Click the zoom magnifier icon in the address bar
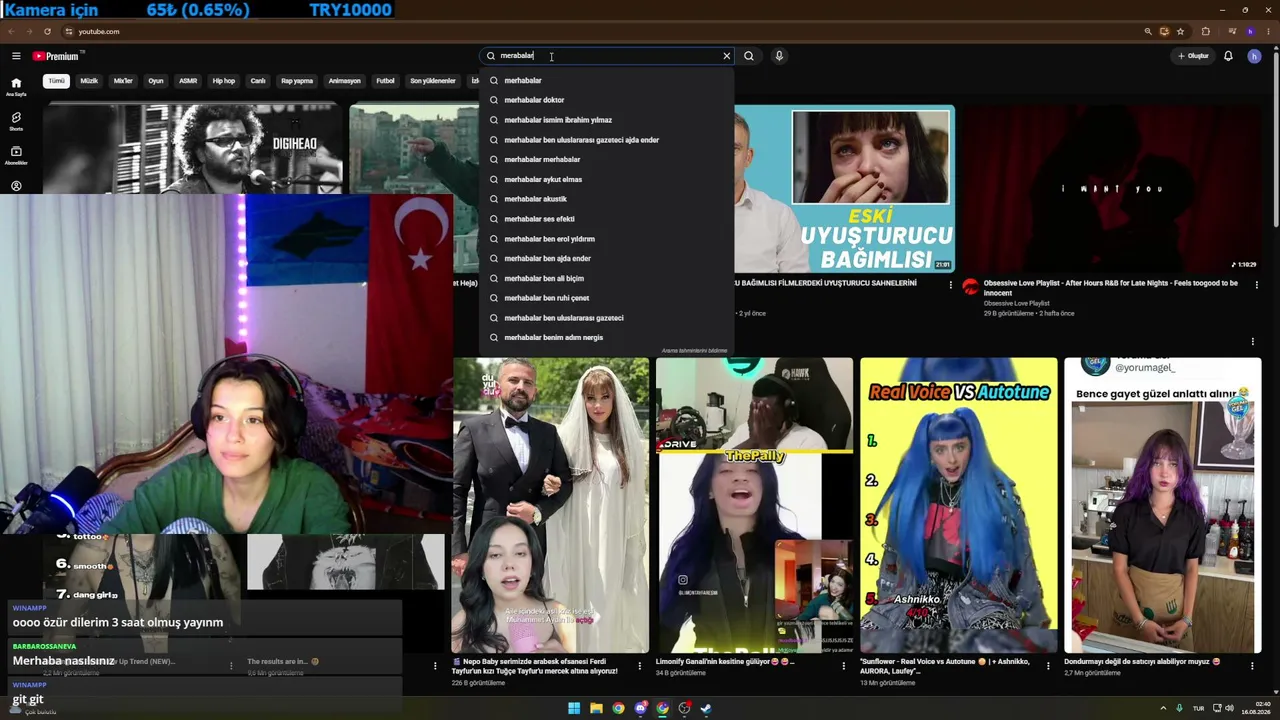This screenshot has width=1280, height=720. (x=1148, y=31)
